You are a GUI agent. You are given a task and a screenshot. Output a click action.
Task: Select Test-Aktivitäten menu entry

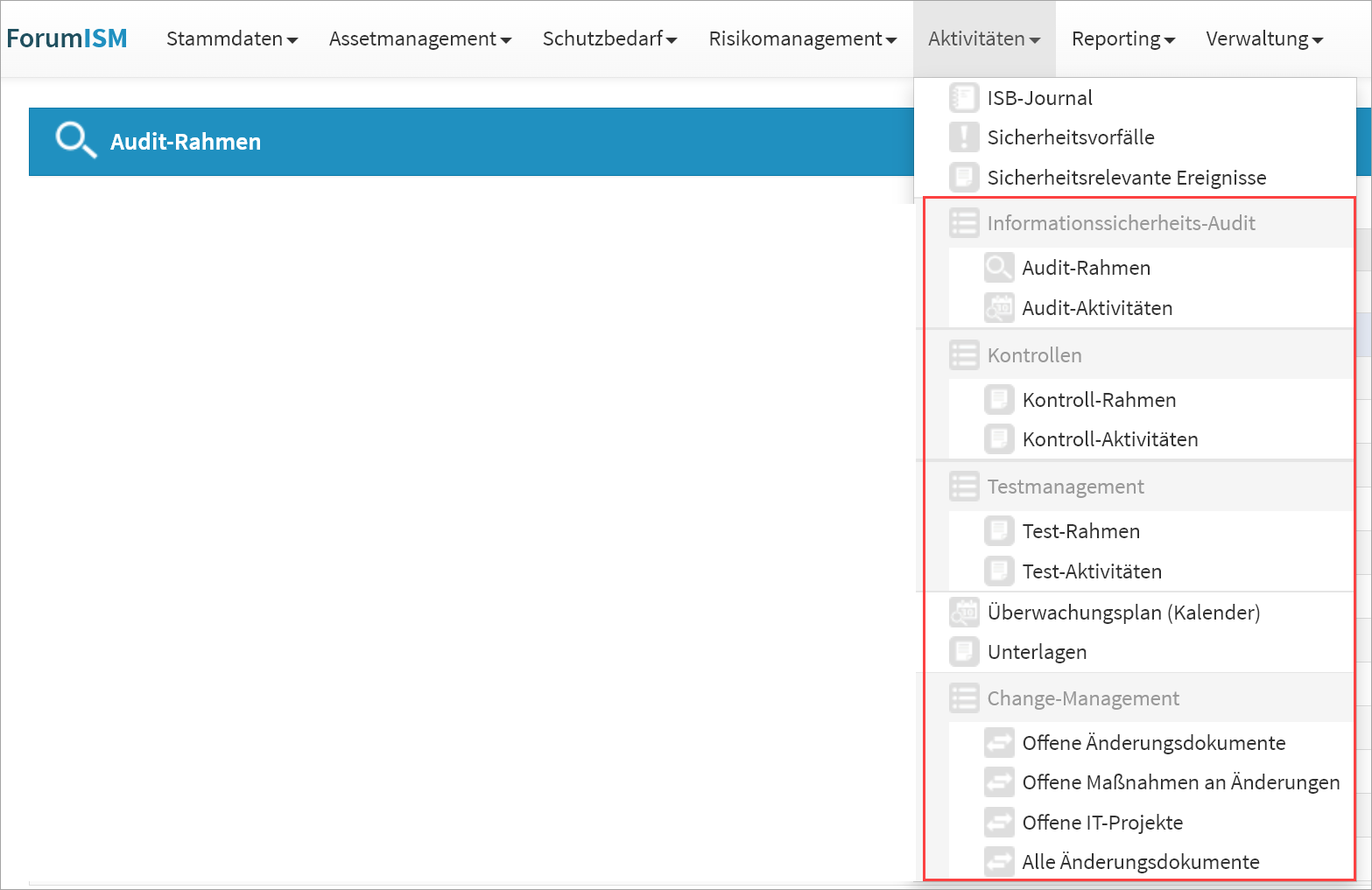(x=1092, y=571)
